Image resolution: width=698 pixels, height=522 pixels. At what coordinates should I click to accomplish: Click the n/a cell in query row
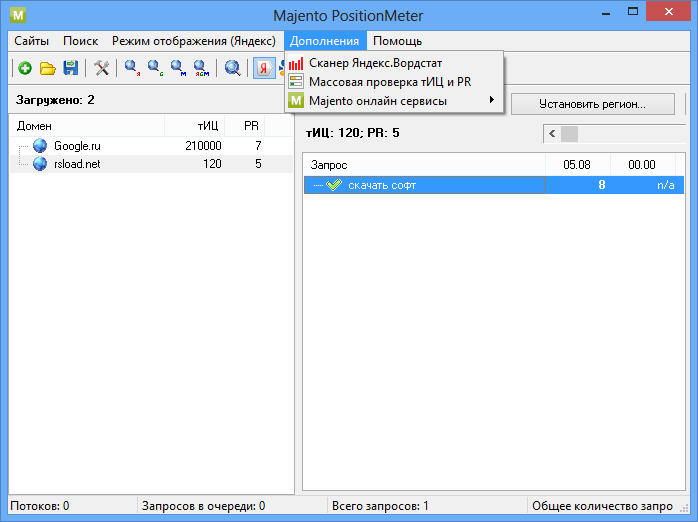pyautogui.click(x=666, y=185)
